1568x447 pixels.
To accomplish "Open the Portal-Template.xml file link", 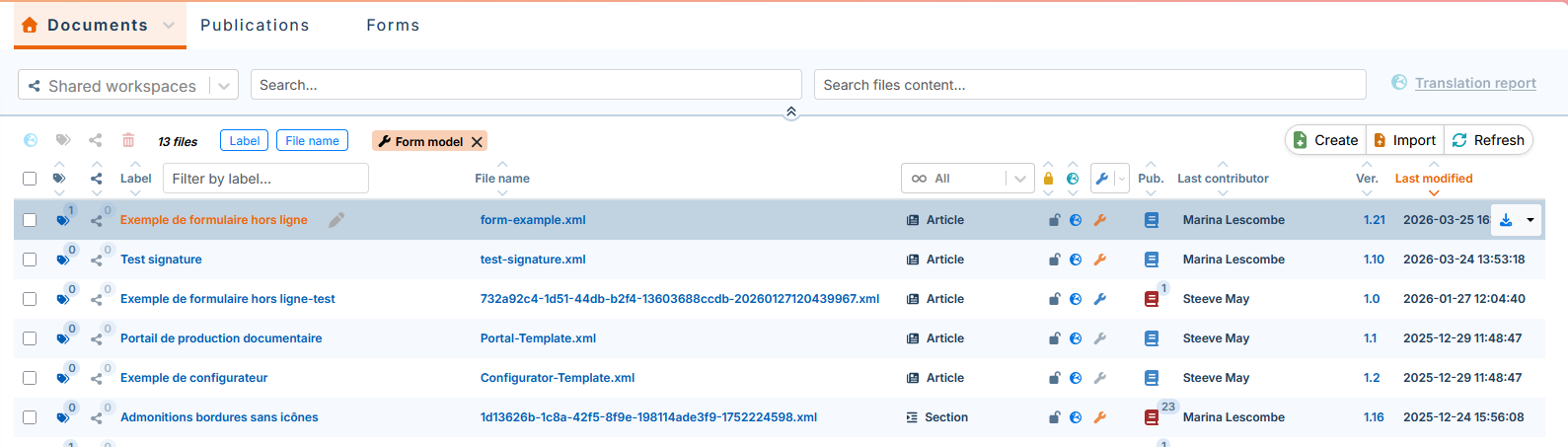I will (538, 338).
